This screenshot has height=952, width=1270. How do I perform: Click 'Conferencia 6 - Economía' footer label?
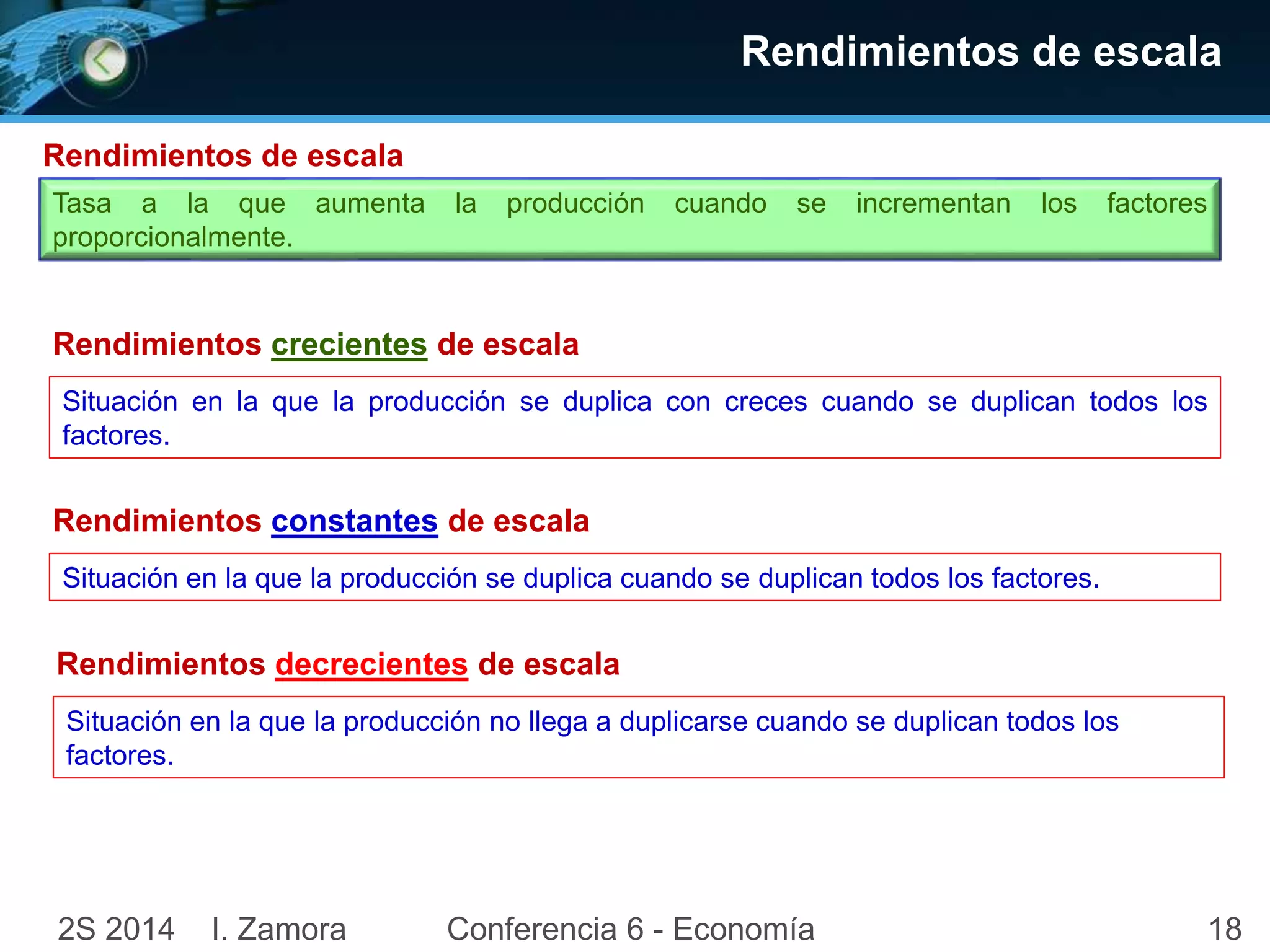click(x=630, y=928)
